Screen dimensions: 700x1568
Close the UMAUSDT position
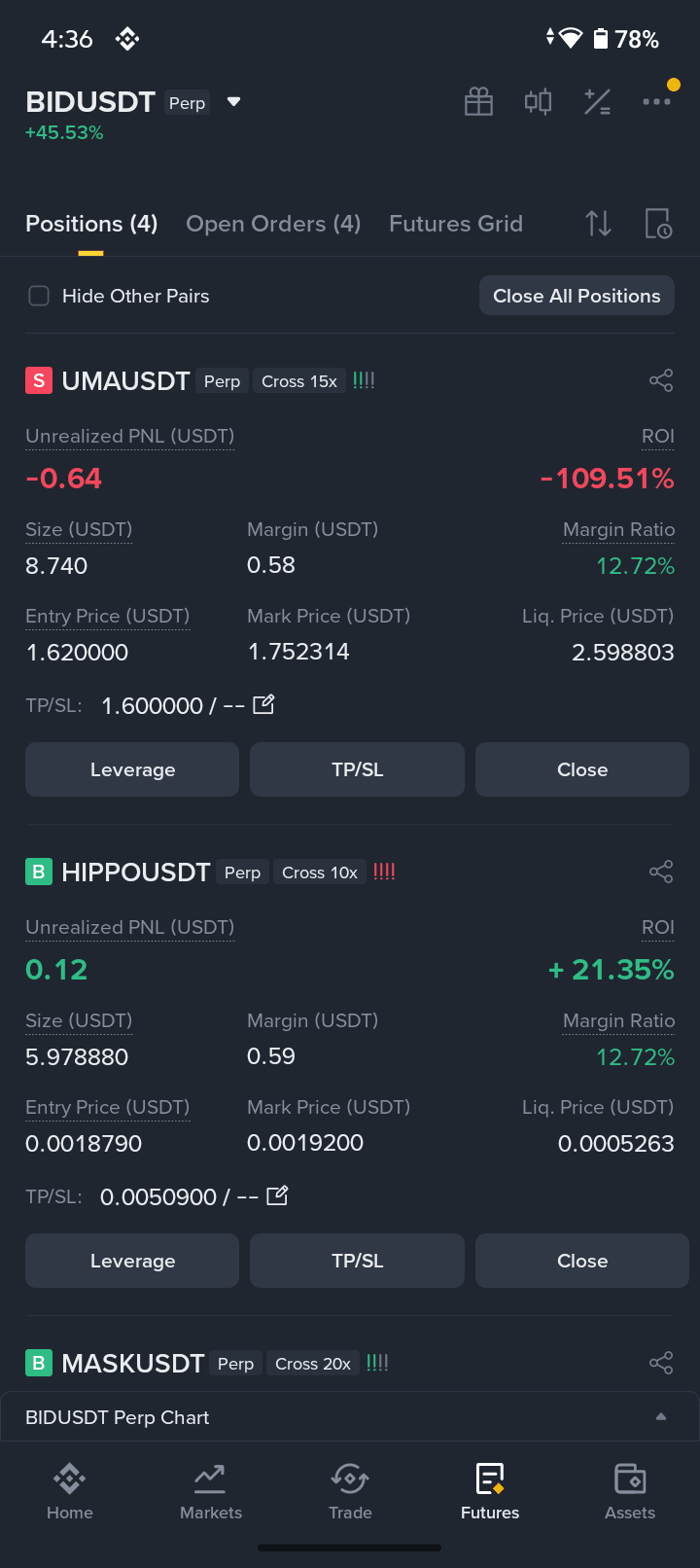coord(582,769)
